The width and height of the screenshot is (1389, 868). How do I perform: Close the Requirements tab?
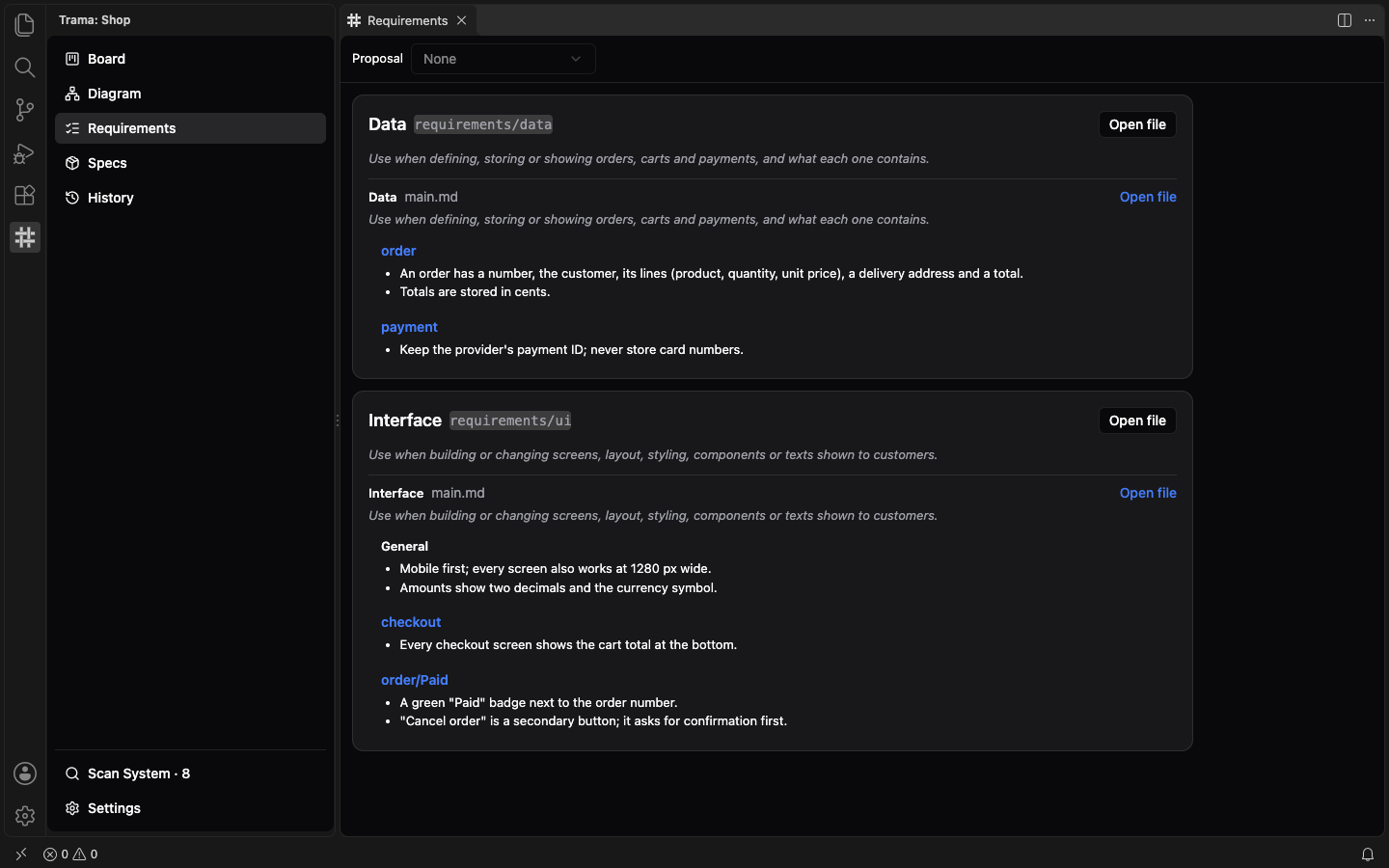[462, 20]
